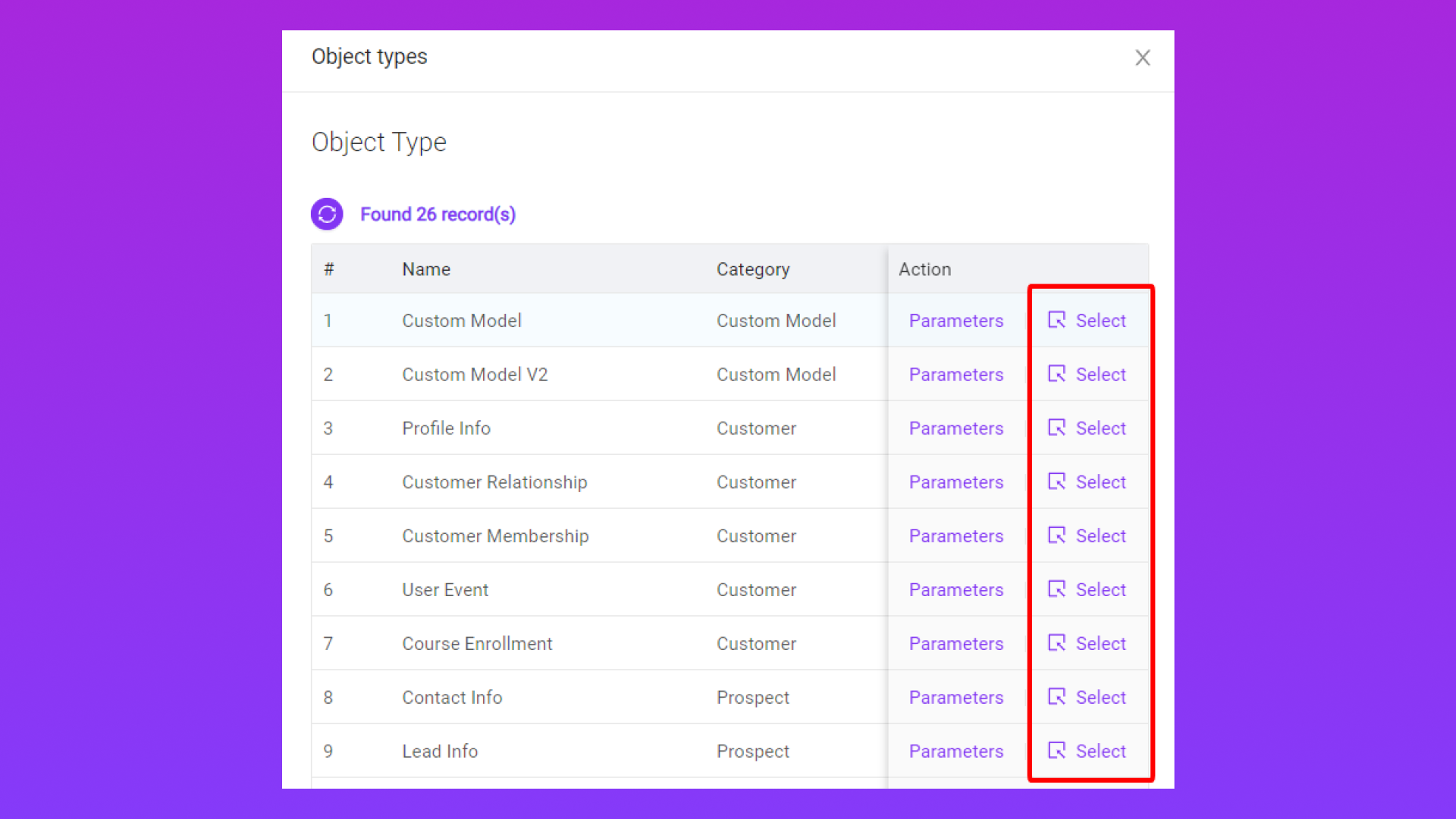This screenshot has width=1456, height=819.
Task: Open Parameters for Customer Membership
Action: point(955,536)
